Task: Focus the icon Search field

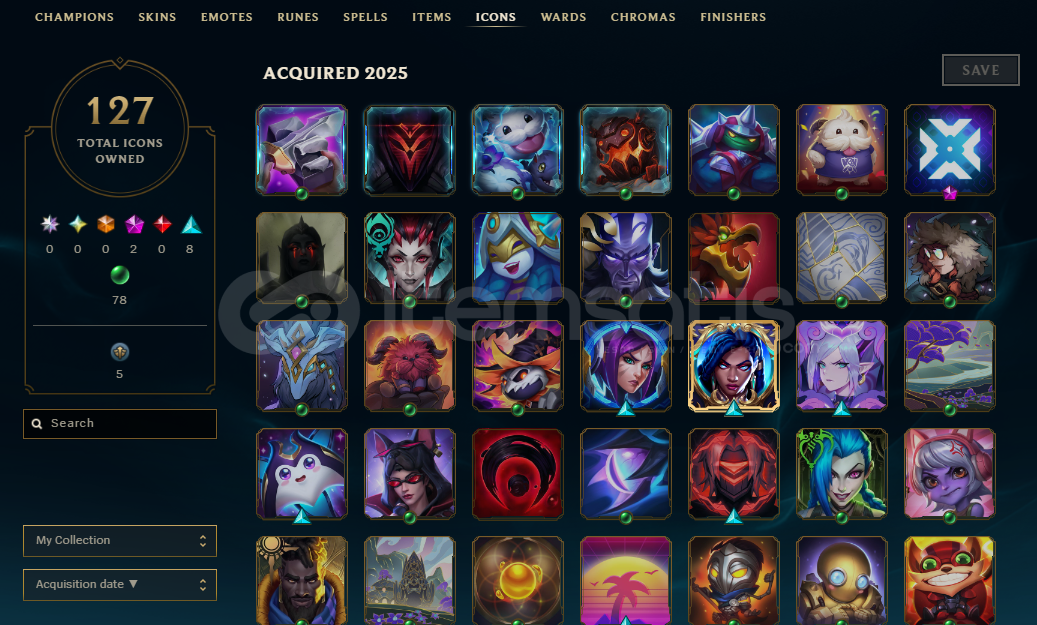Action: coord(120,423)
